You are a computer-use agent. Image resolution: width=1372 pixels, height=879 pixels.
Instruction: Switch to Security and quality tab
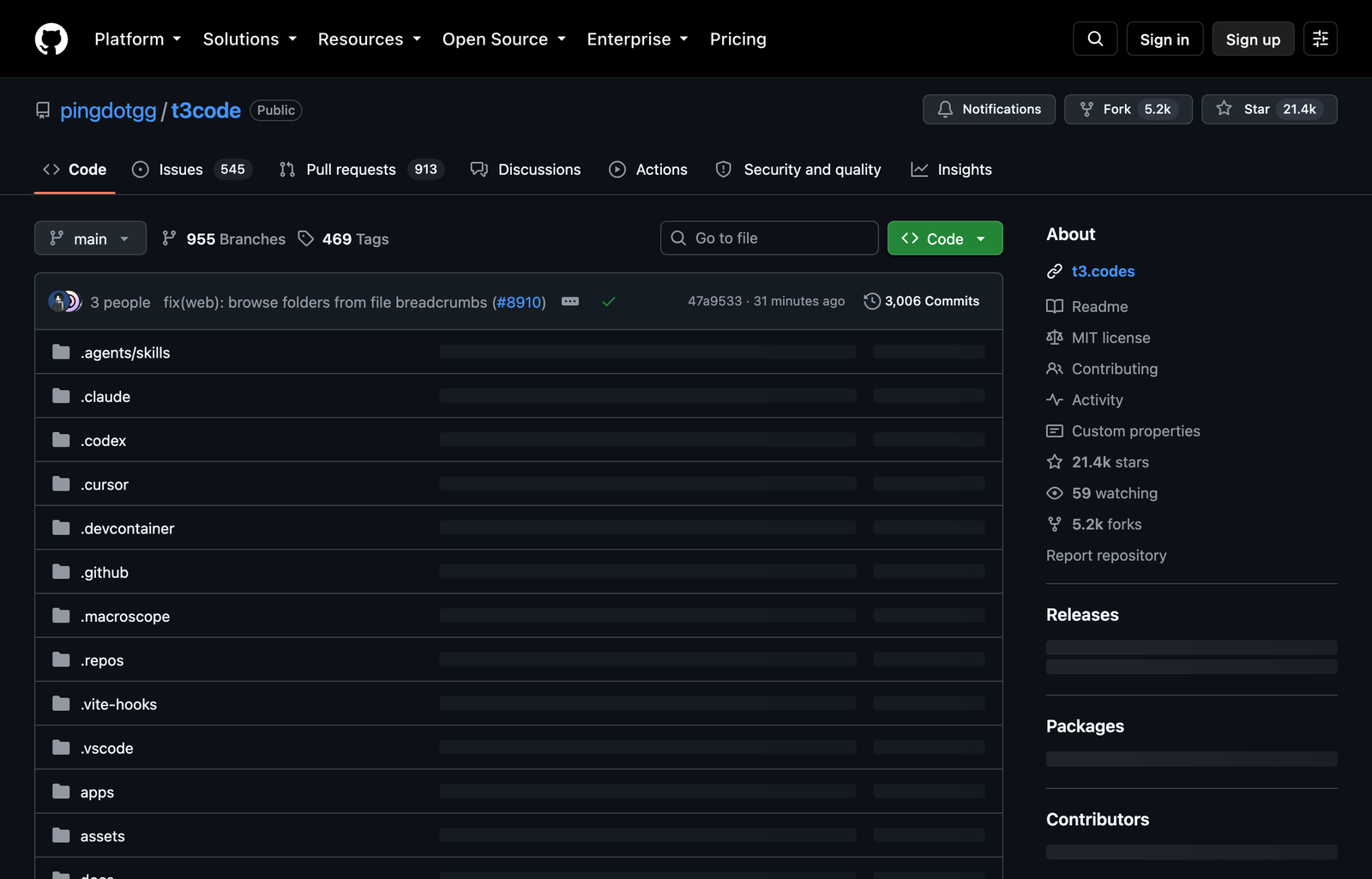(x=798, y=170)
